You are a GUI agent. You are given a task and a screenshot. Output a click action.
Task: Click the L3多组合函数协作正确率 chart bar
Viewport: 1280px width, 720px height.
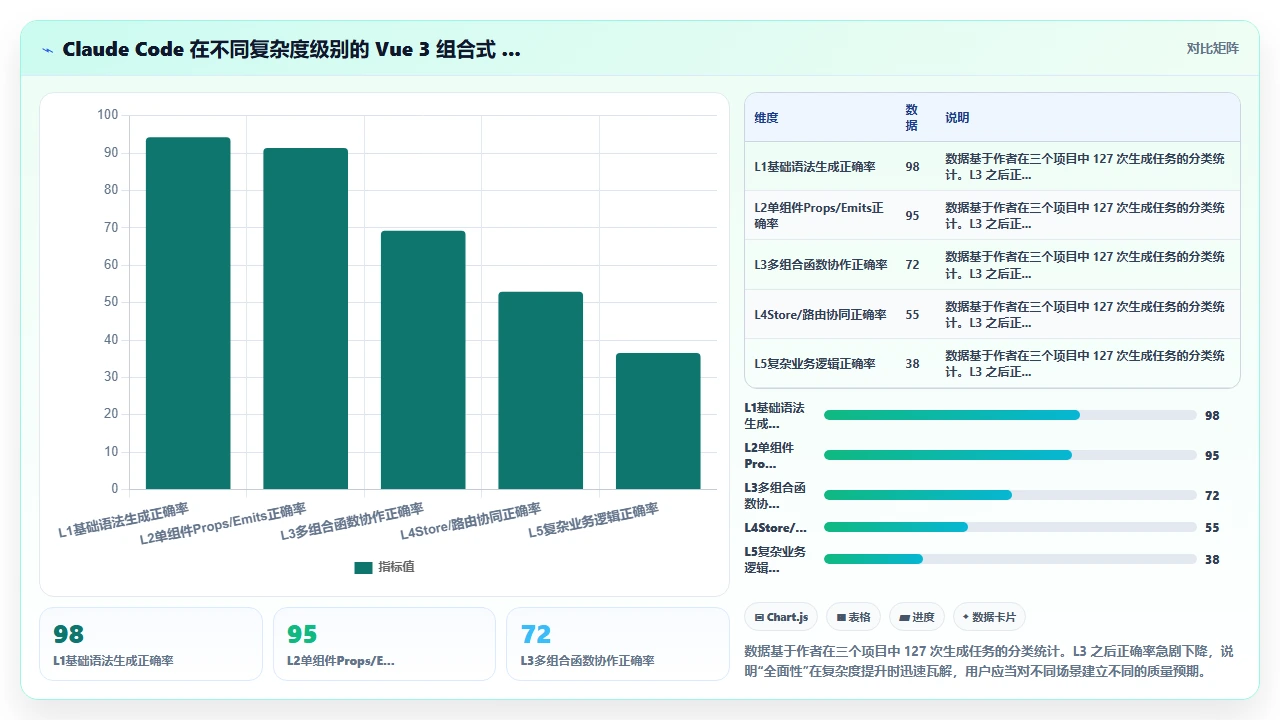click(x=423, y=360)
